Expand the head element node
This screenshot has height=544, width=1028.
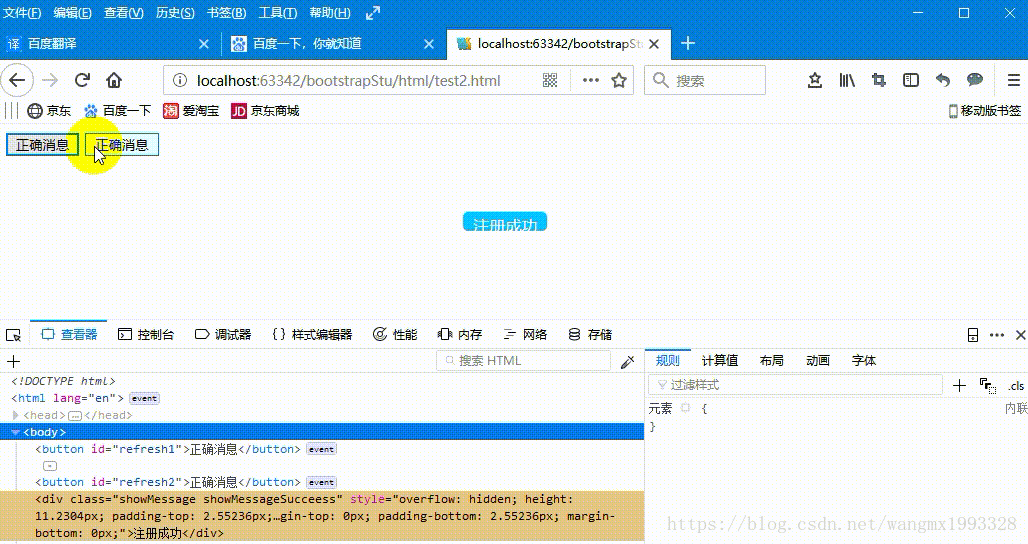pyautogui.click(x=15, y=415)
